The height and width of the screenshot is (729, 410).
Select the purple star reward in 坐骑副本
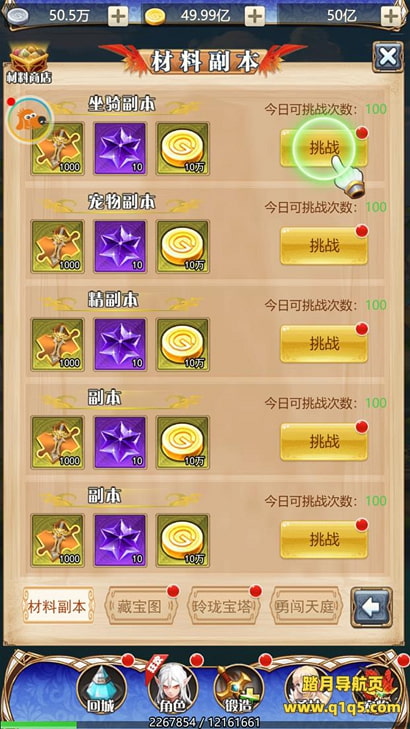tap(120, 148)
